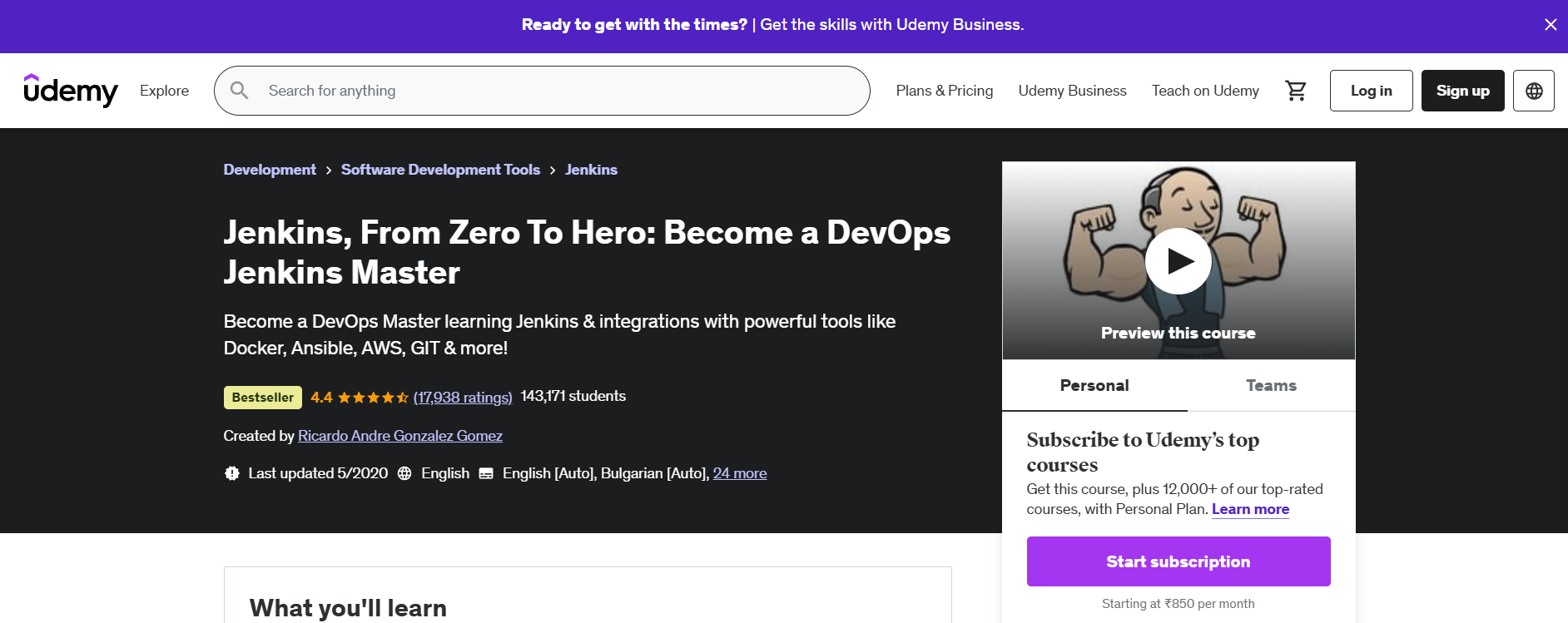Click the Bestseller badge

pos(262,398)
